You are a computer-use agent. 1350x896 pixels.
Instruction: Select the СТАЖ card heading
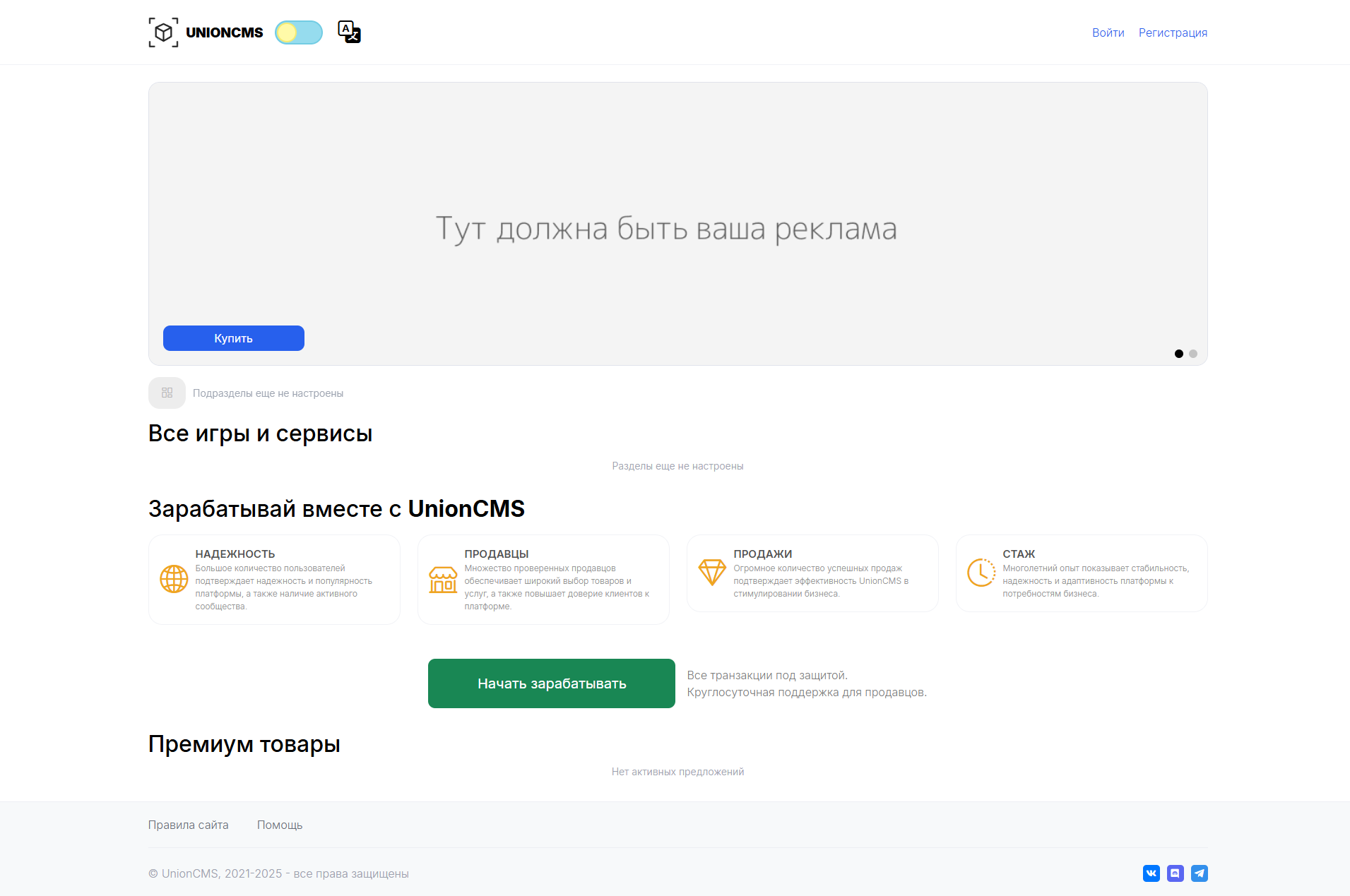(x=1019, y=554)
